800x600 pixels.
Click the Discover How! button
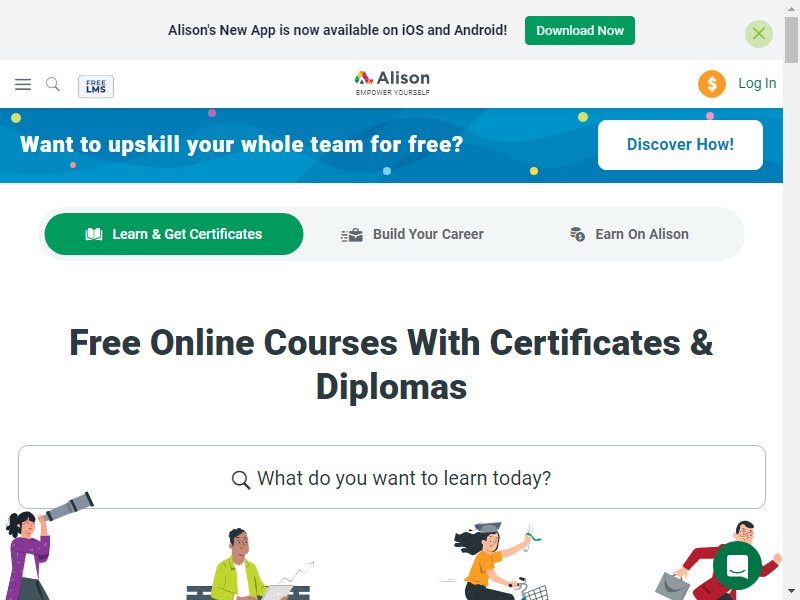[680, 145]
